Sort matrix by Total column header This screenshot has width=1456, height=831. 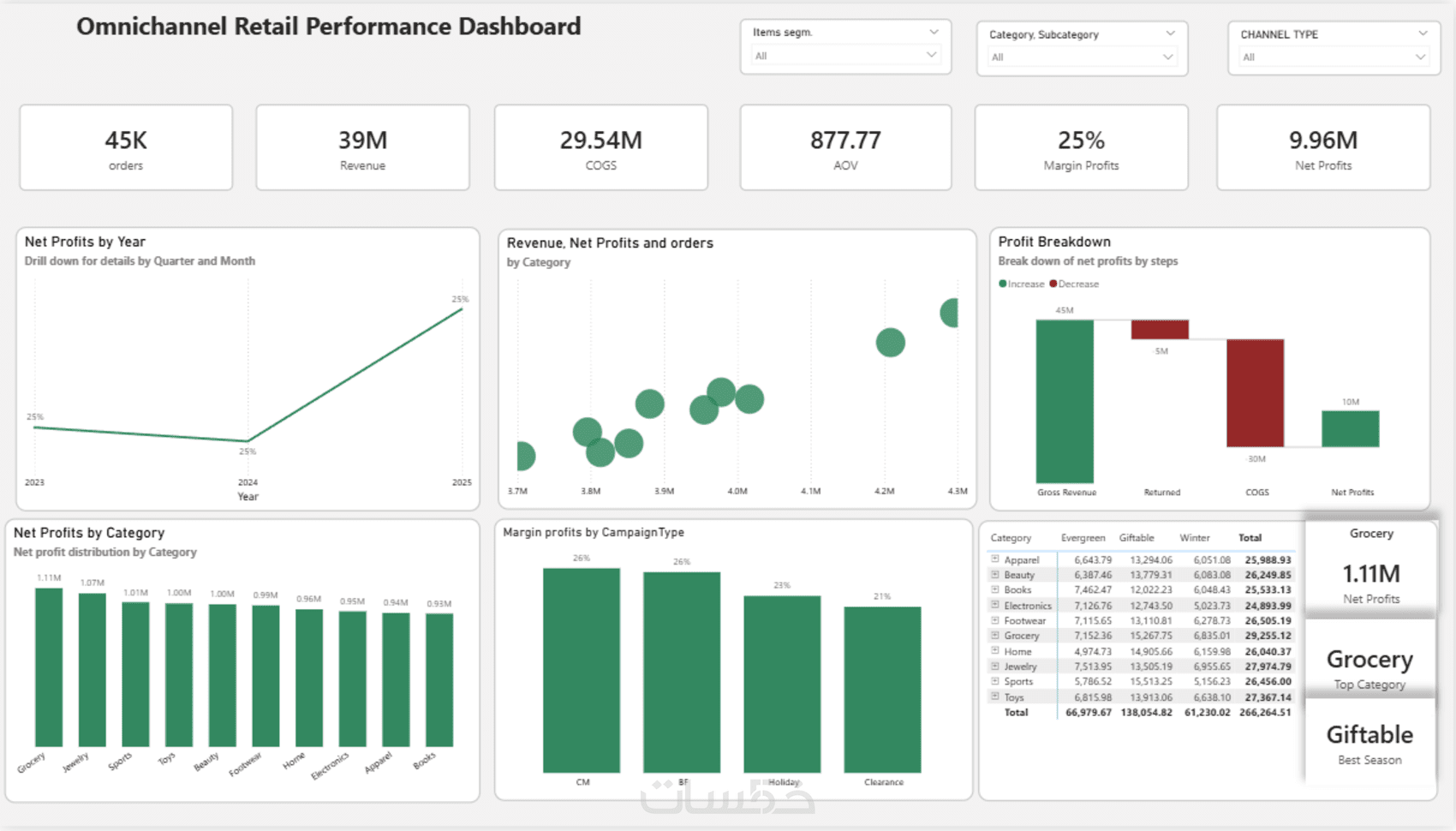[1250, 538]
